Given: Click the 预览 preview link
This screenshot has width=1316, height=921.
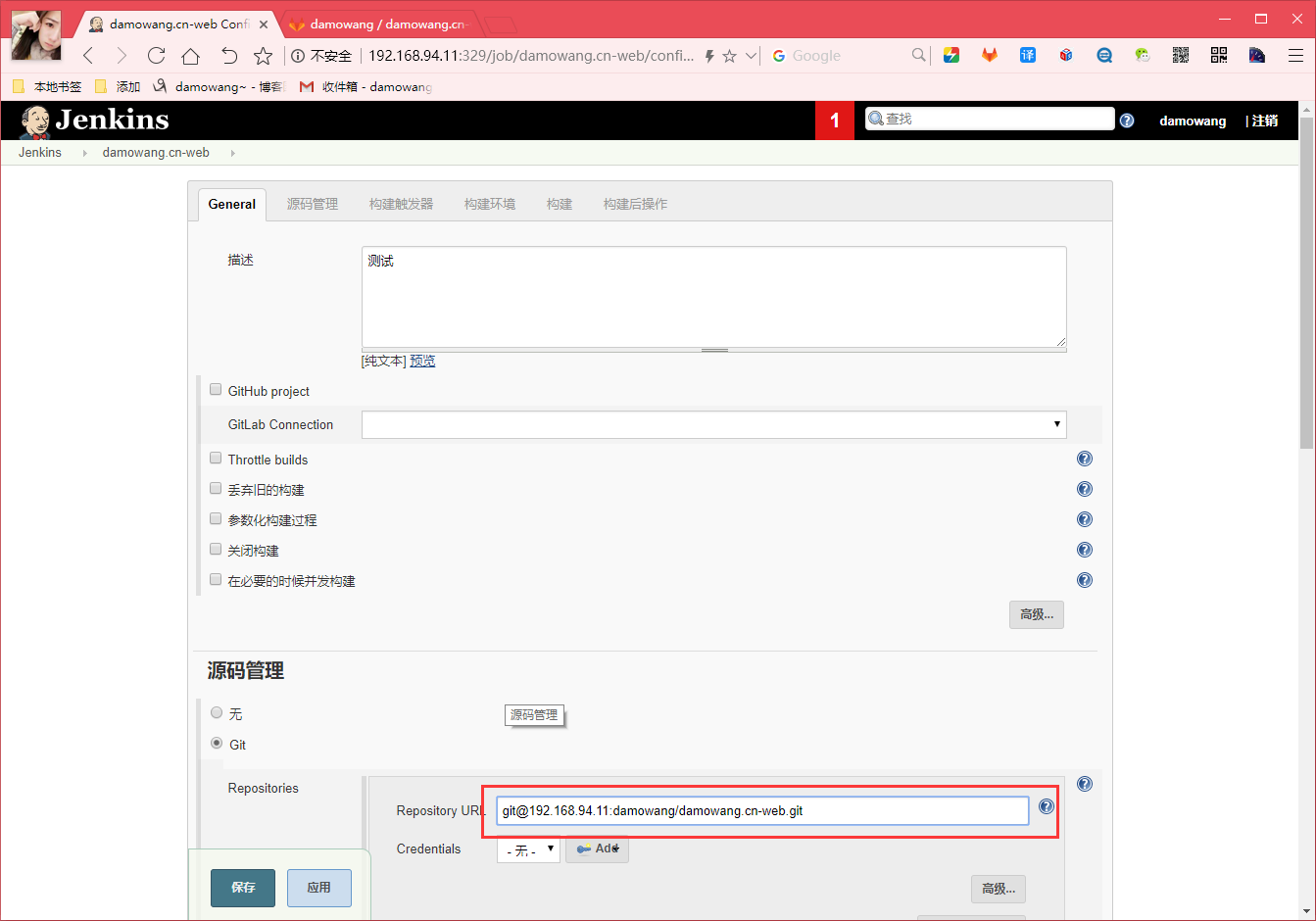Looking at the screenshot, I should pos(422,362).
